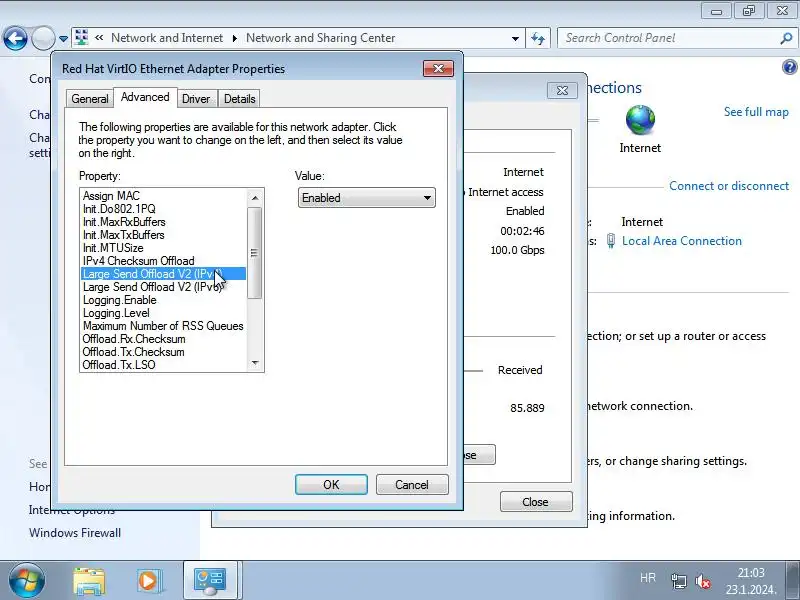Select the Assign MAC property
Image resolution: width=800 pixels, height=600 pixels.
[x=163, y=196]
